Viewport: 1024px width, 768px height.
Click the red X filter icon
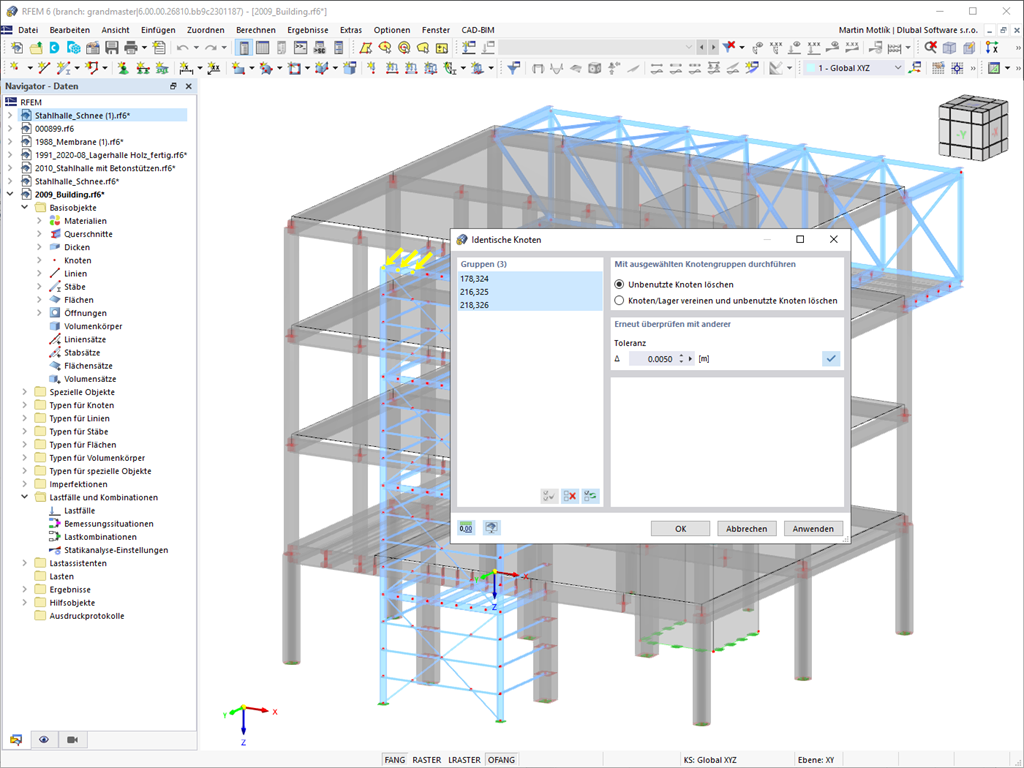729,46
